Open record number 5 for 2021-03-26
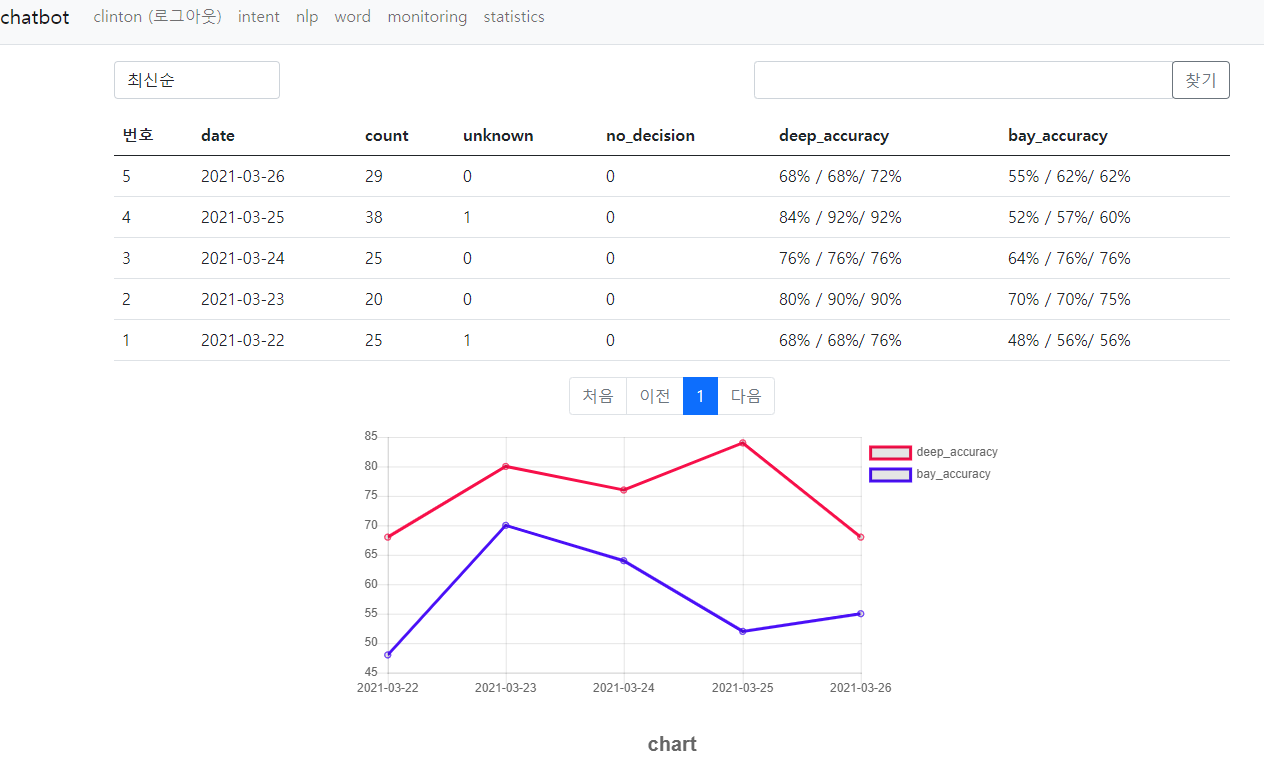This screenshot has height=764, width=1264. 126,175
